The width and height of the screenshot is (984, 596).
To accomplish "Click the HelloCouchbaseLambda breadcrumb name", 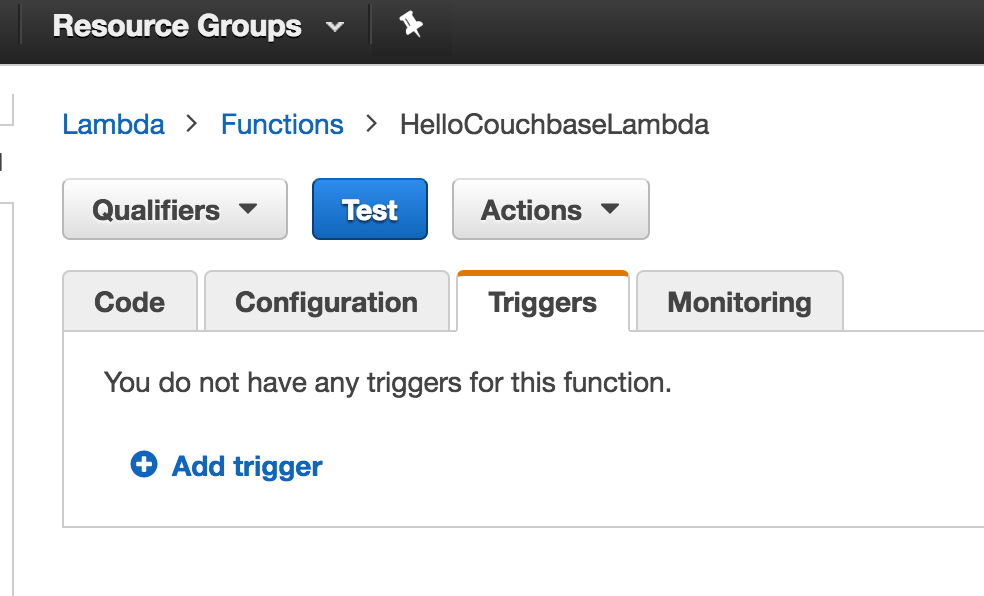I will (x=554, y=124).
